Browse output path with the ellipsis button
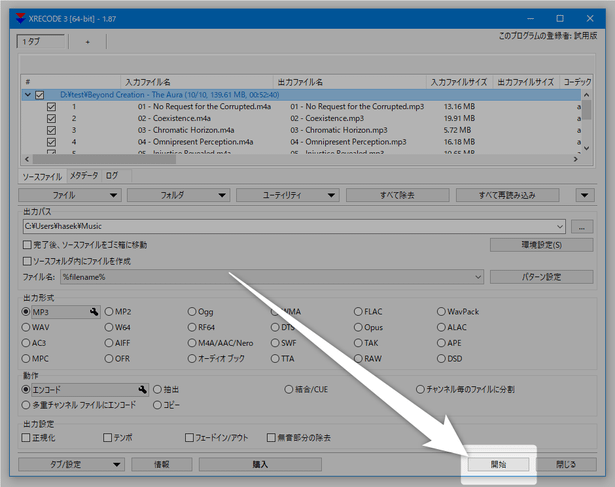615x487 pixels. (582, 227)
